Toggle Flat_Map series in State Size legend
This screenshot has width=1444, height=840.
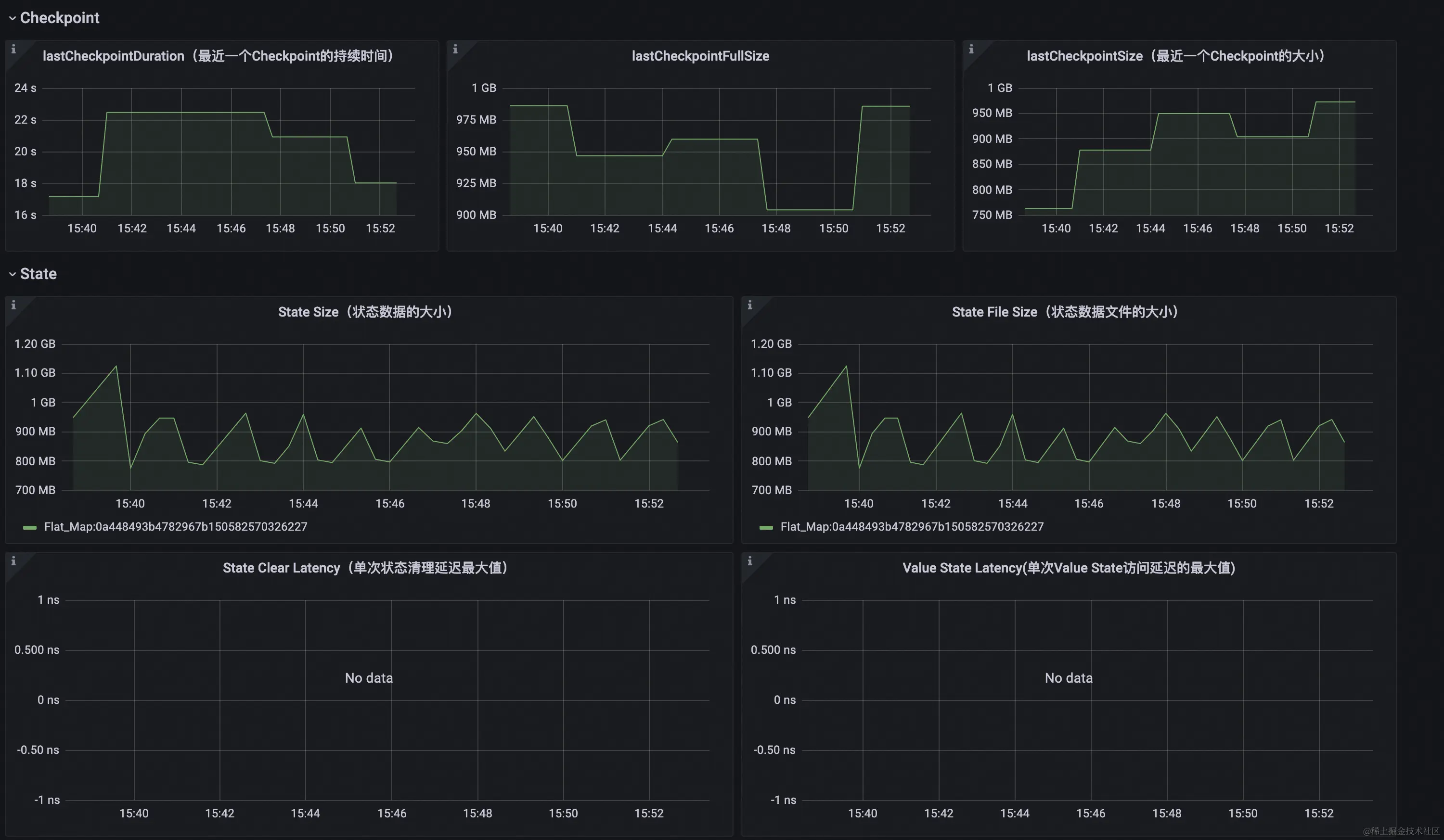175,527
